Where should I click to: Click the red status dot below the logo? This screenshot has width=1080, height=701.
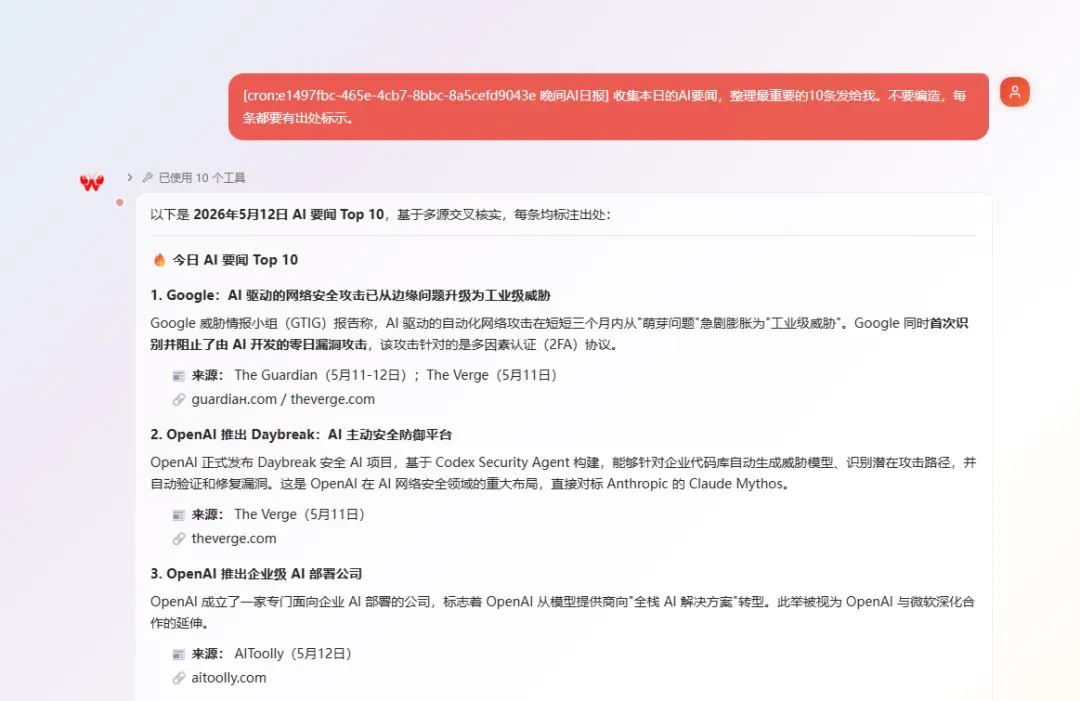click(x=120, y=202)
